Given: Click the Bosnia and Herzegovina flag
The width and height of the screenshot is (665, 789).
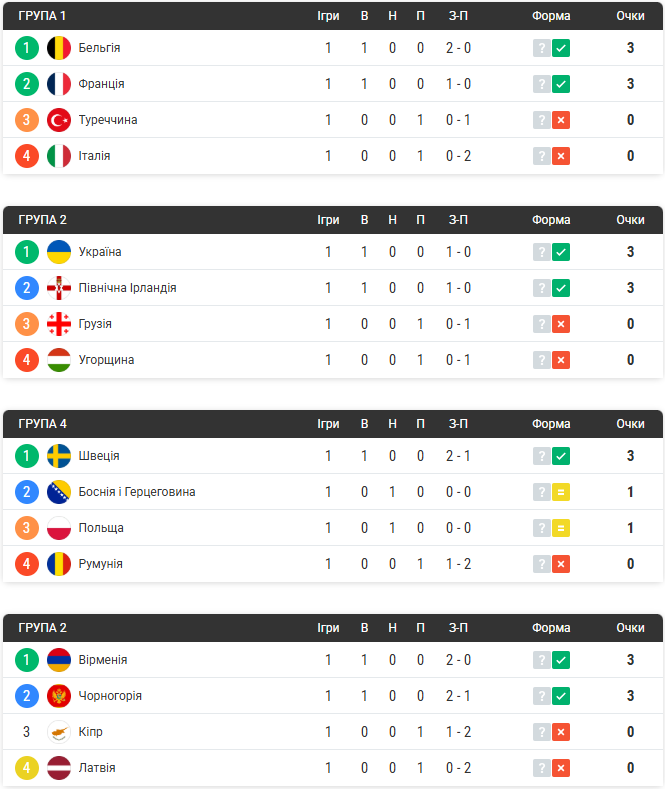Looking at the screenshot, I should tap(59, 492).
